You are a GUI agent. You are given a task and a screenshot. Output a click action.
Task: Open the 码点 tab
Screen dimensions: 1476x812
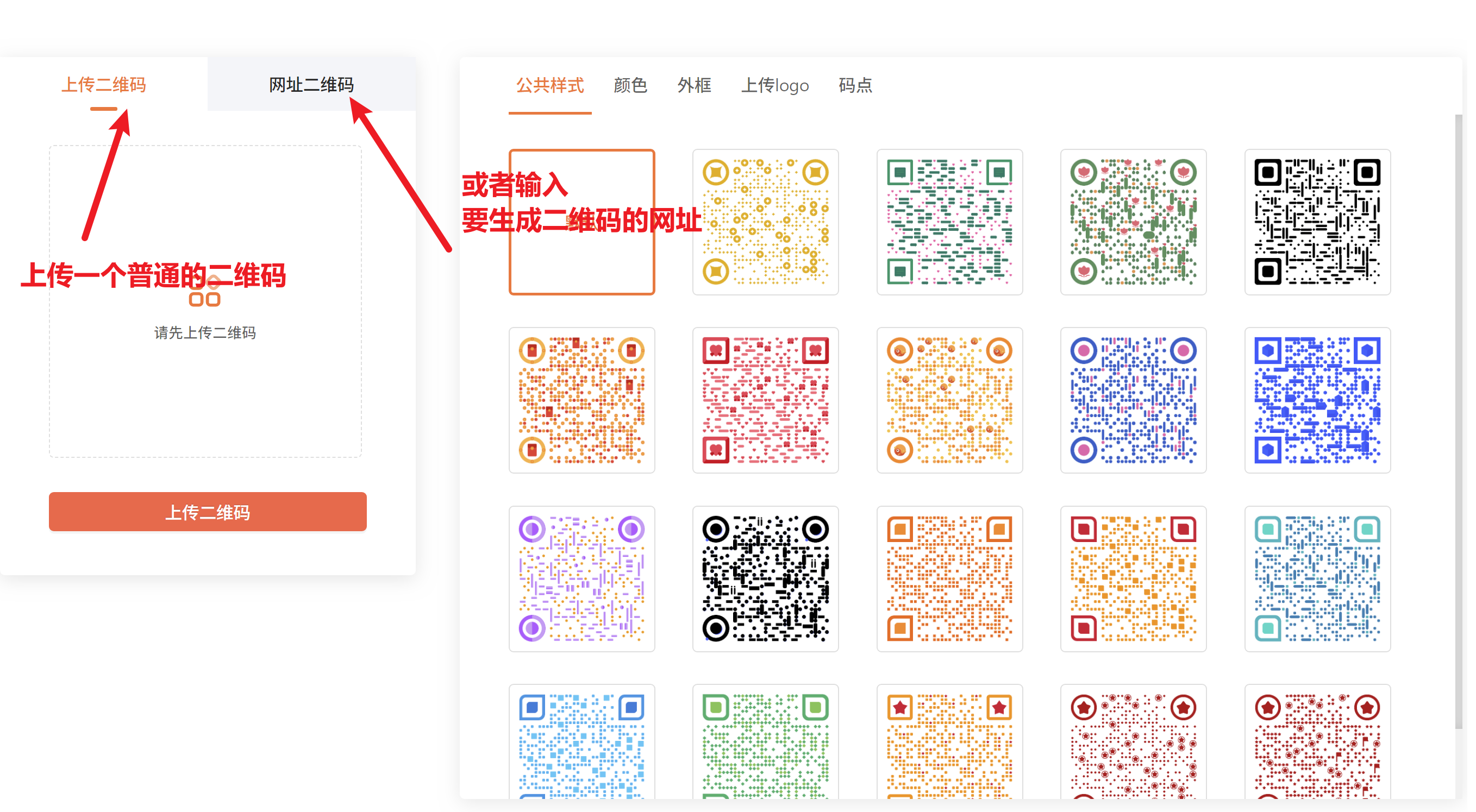point(855,85)
